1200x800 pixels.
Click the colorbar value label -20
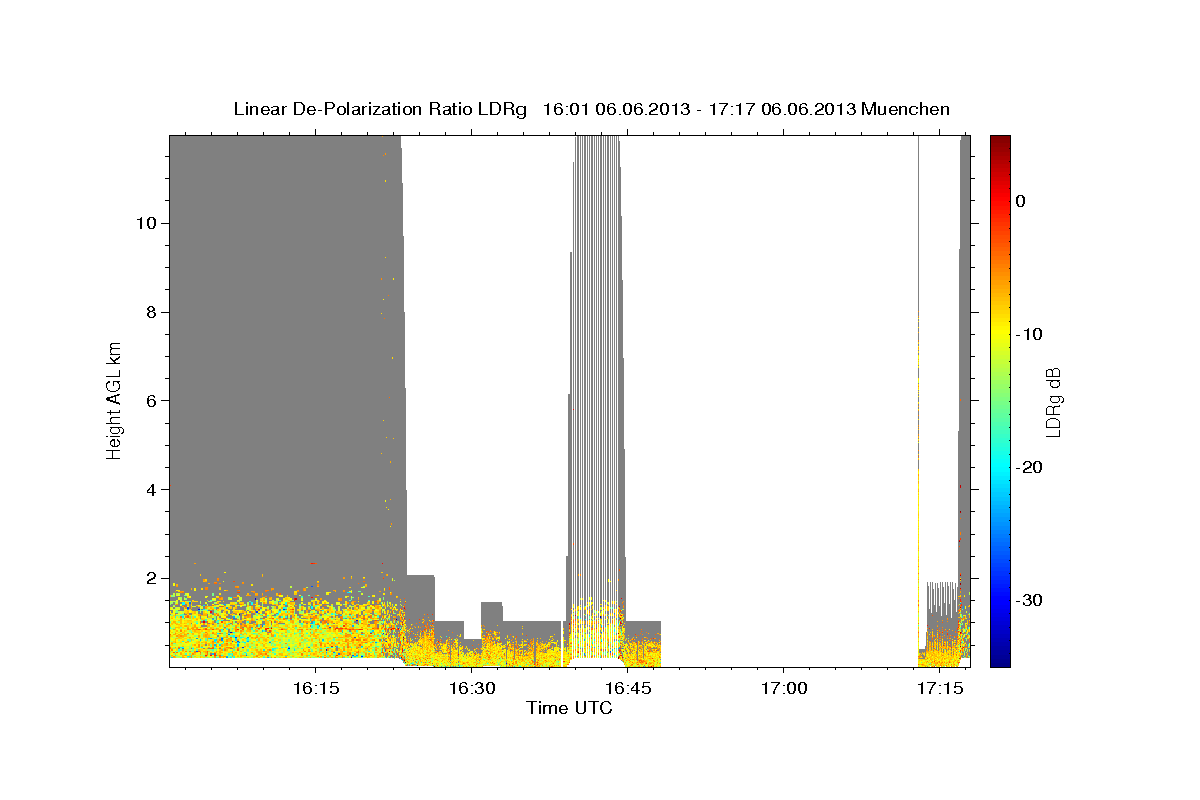1030,467
